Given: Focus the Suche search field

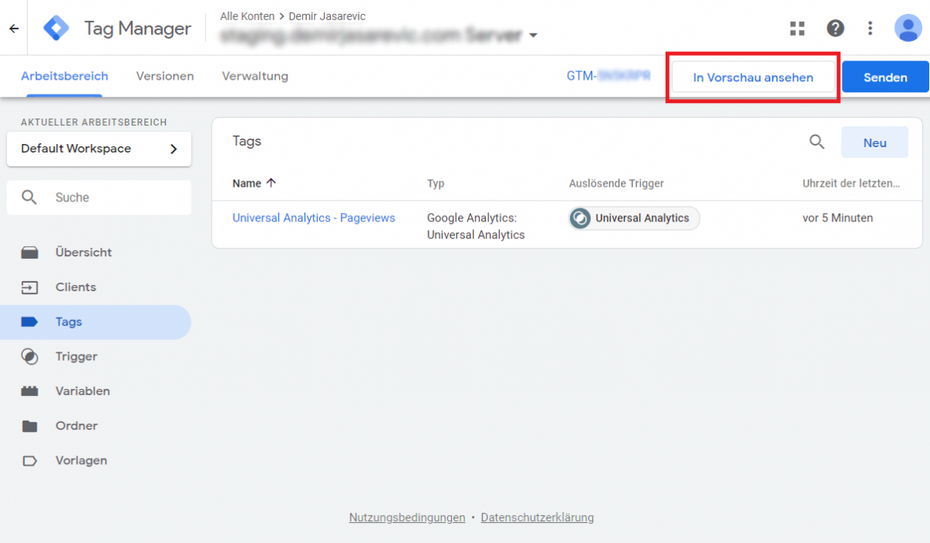Looking at the screenshot, I should [x=99, y=197].
